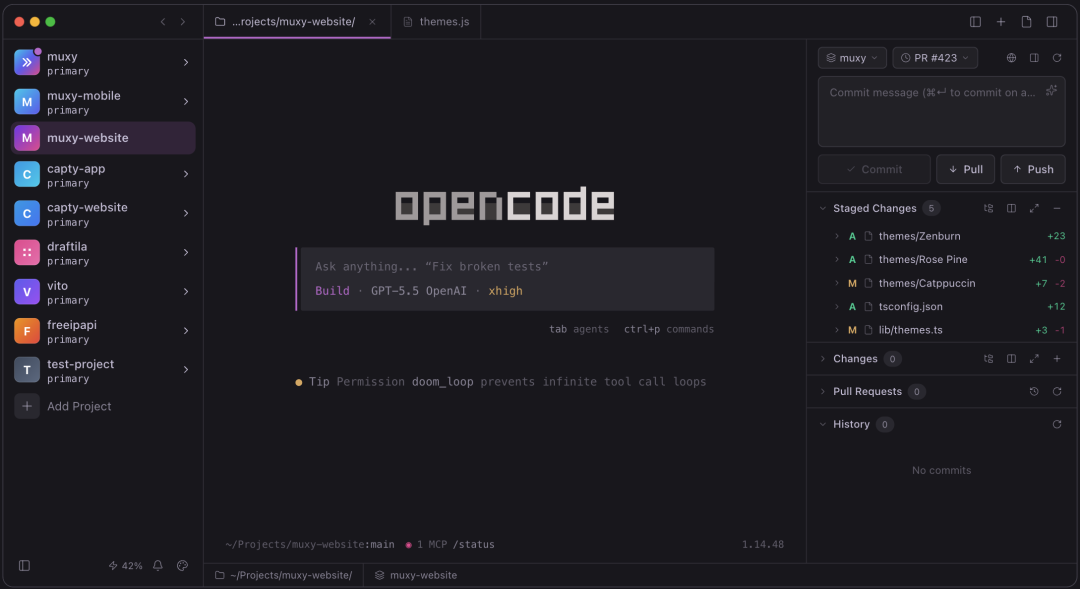Switch Staged Changes to tree view
Viewport: 1080px width, 589px height.
(x=988, y=208)
